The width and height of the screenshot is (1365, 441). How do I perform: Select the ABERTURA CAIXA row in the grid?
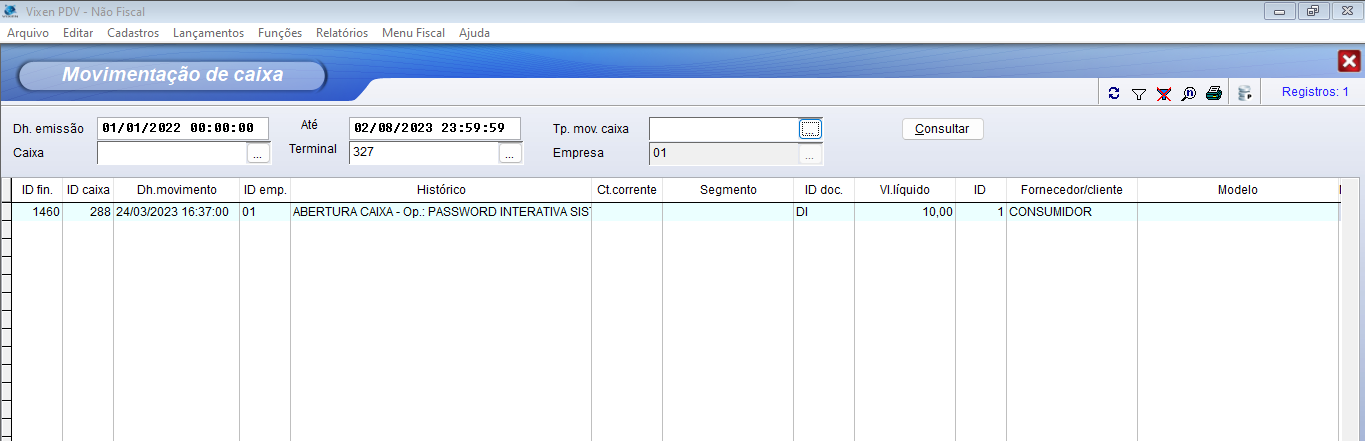[441, 212]
